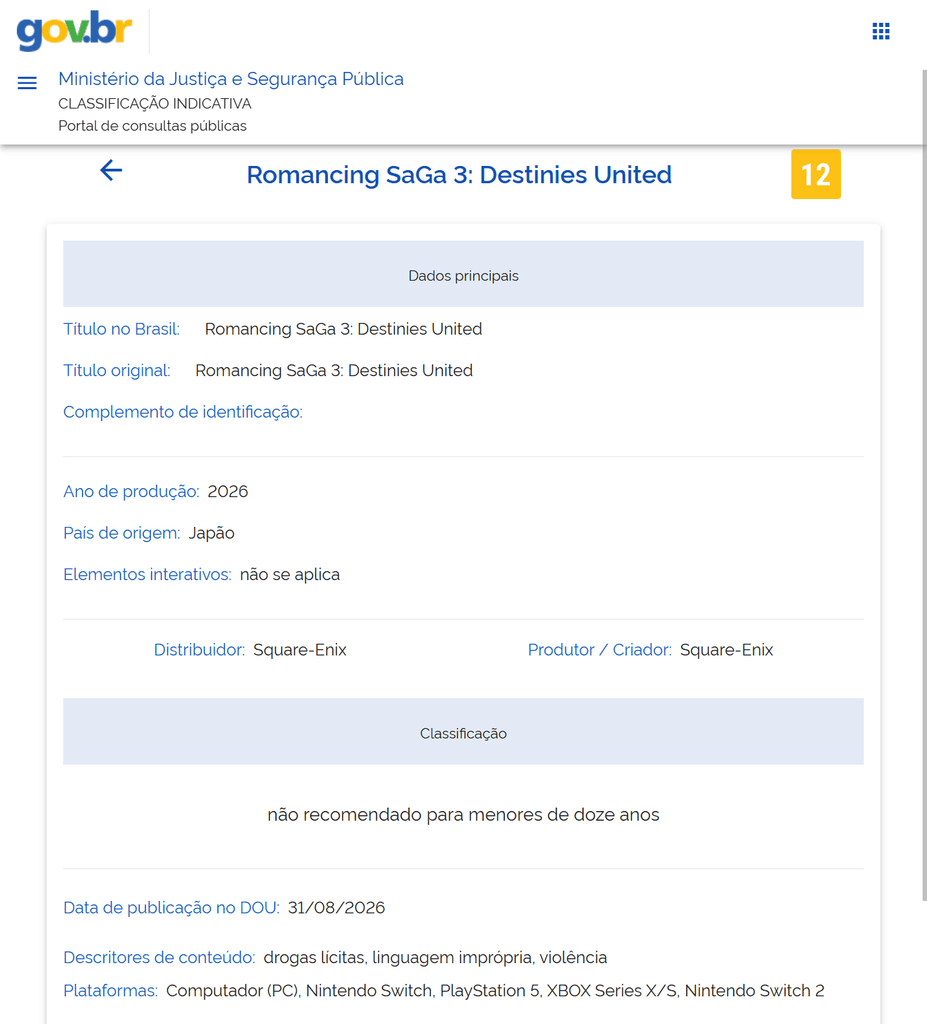Click the Descritores de conteúdo label
927x1024 pixels.
coord(159,957)
